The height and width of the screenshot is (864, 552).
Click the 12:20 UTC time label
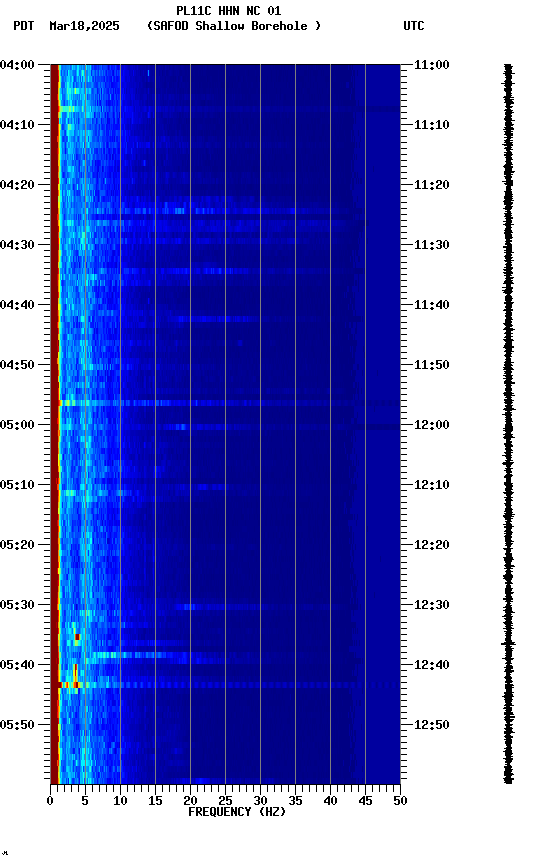tap(432, 545)
